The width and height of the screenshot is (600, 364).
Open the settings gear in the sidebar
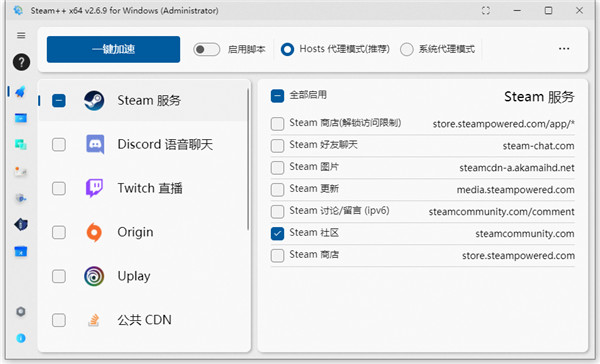21,312
